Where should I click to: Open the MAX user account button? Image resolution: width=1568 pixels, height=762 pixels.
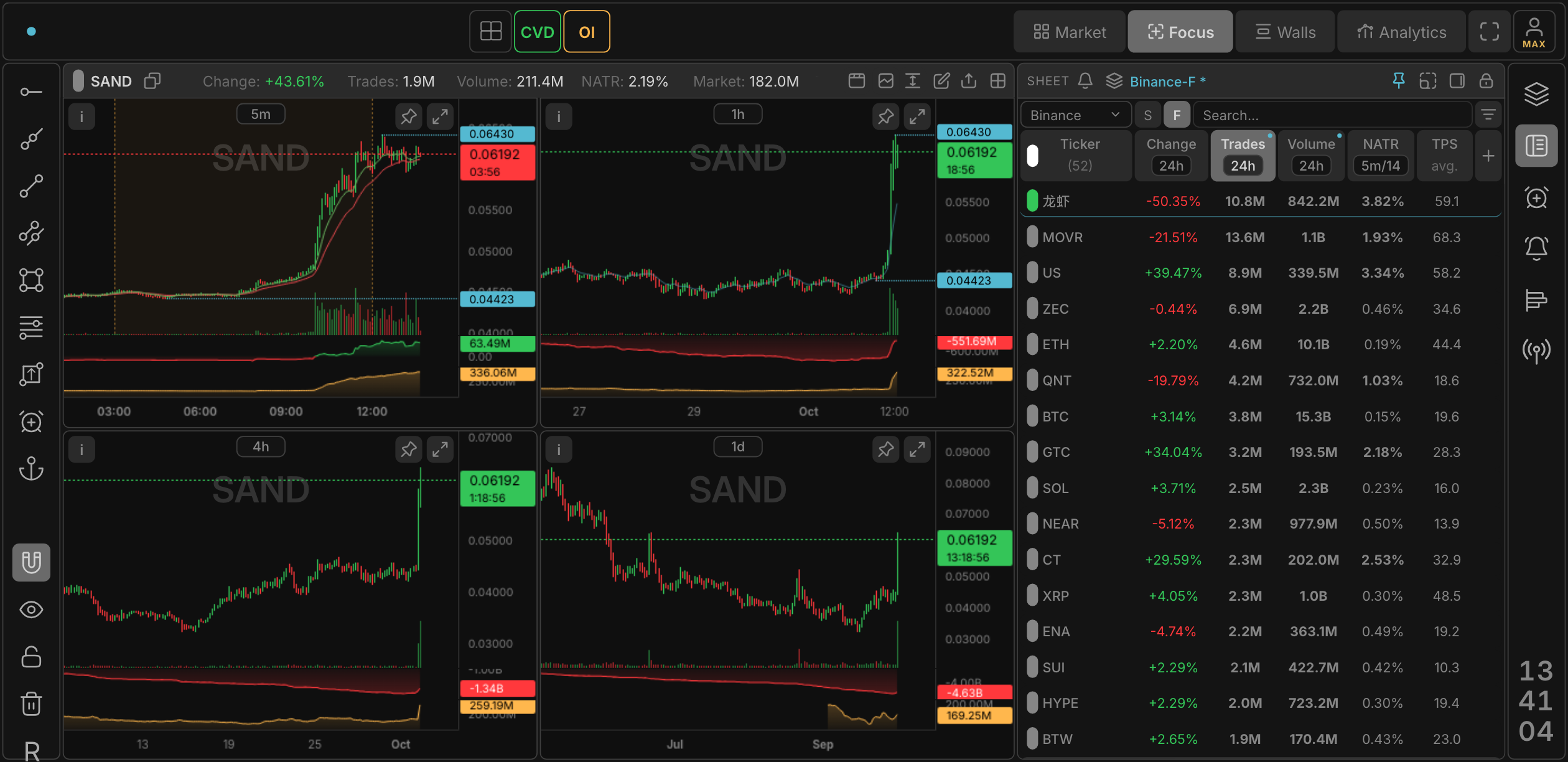1534,32
